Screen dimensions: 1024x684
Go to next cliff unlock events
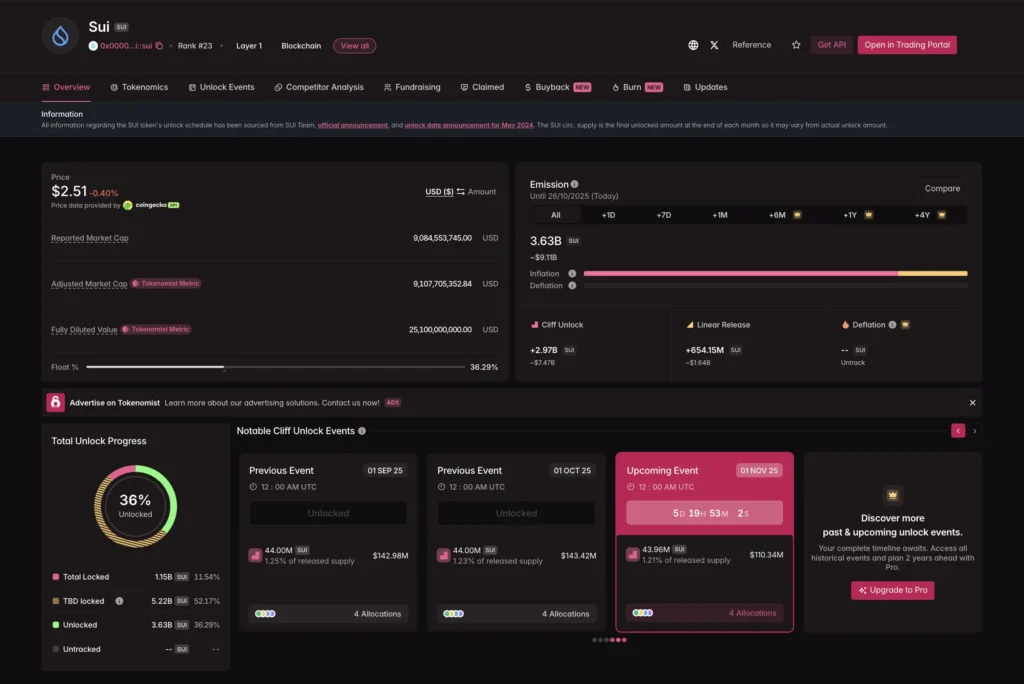(x=975, y=431)
